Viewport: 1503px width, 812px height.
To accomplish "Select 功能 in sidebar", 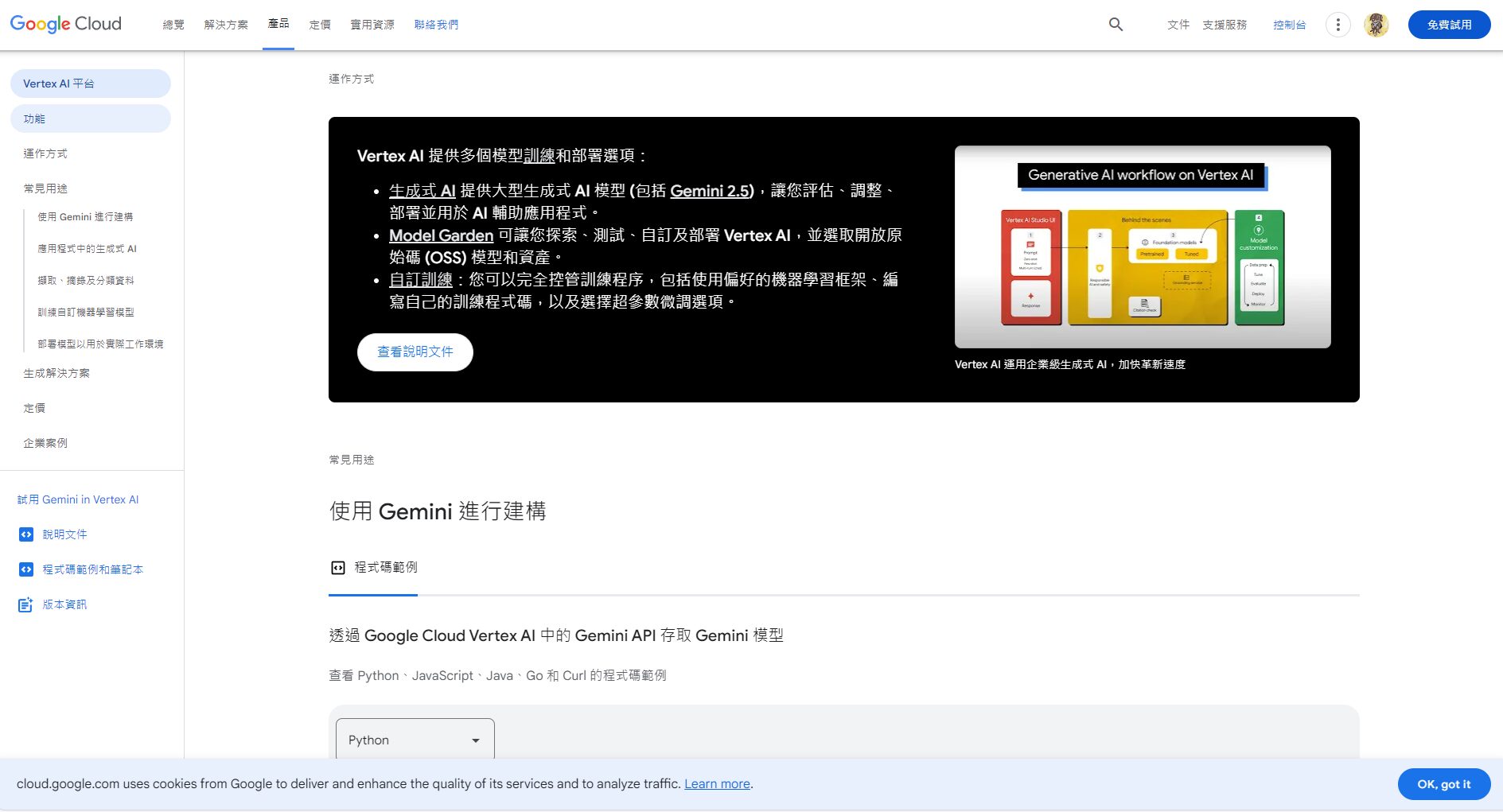I will click(91, 118).
